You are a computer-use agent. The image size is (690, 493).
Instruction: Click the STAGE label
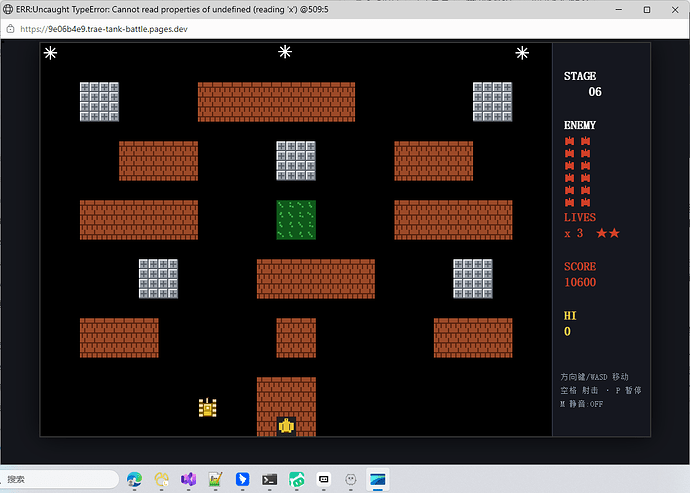[x=580, y=76]
